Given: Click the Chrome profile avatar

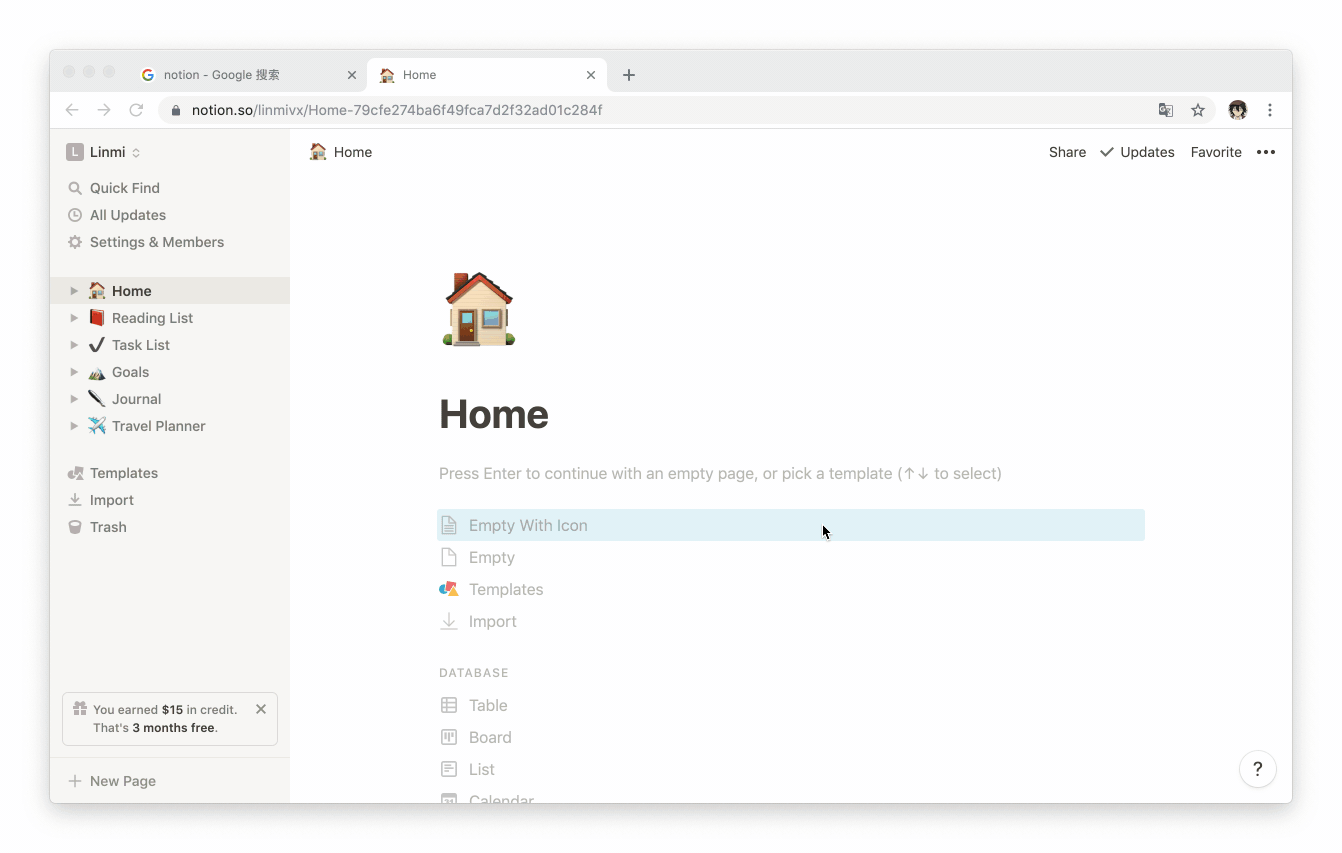Looking at the screenshot, I should click(1238, 110).
